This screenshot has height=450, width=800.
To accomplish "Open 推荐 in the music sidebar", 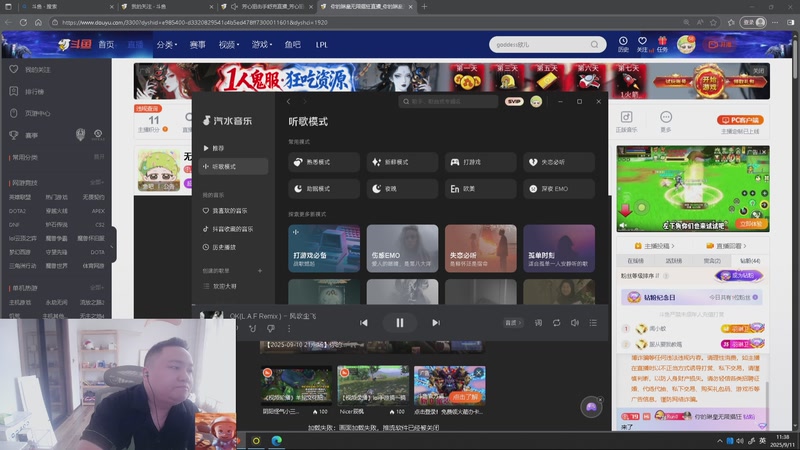I will pyautogui.click(x=233, y=148).
